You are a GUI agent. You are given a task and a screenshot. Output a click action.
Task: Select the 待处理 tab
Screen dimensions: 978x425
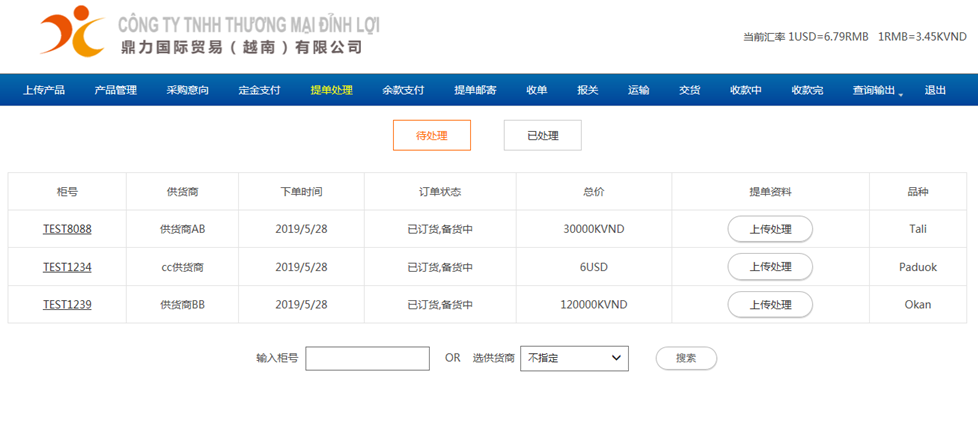pos(432,135)
